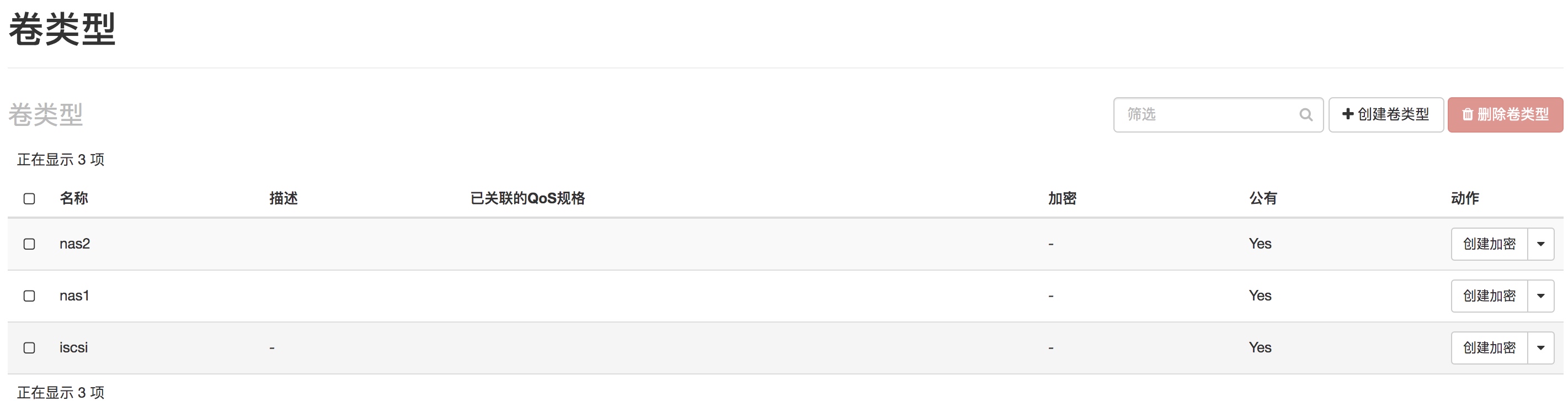
Task: Select the nas1 row checkbox
Action: pos(29,296)
